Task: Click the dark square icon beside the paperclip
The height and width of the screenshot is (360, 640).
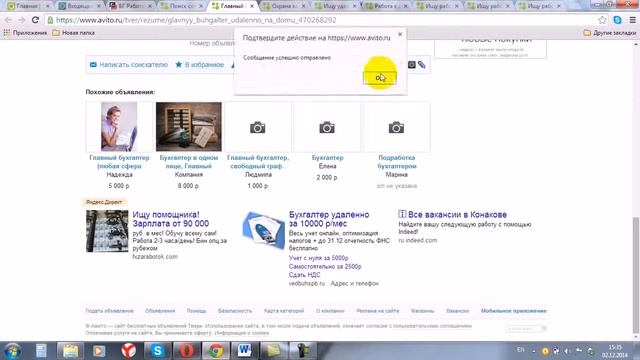Action: click(411, 64)
